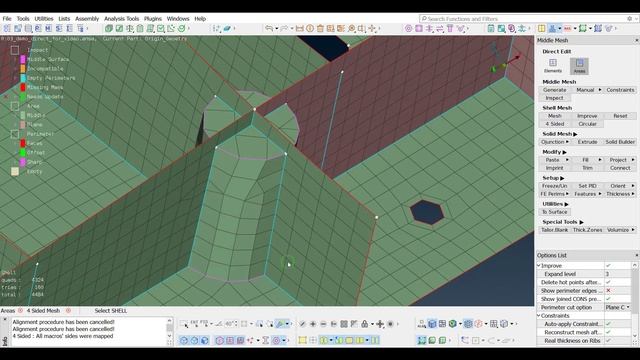Click the red MS label toolbar icon
The height and width of the screenshot is (360, 640).
[x=568, y=28]
